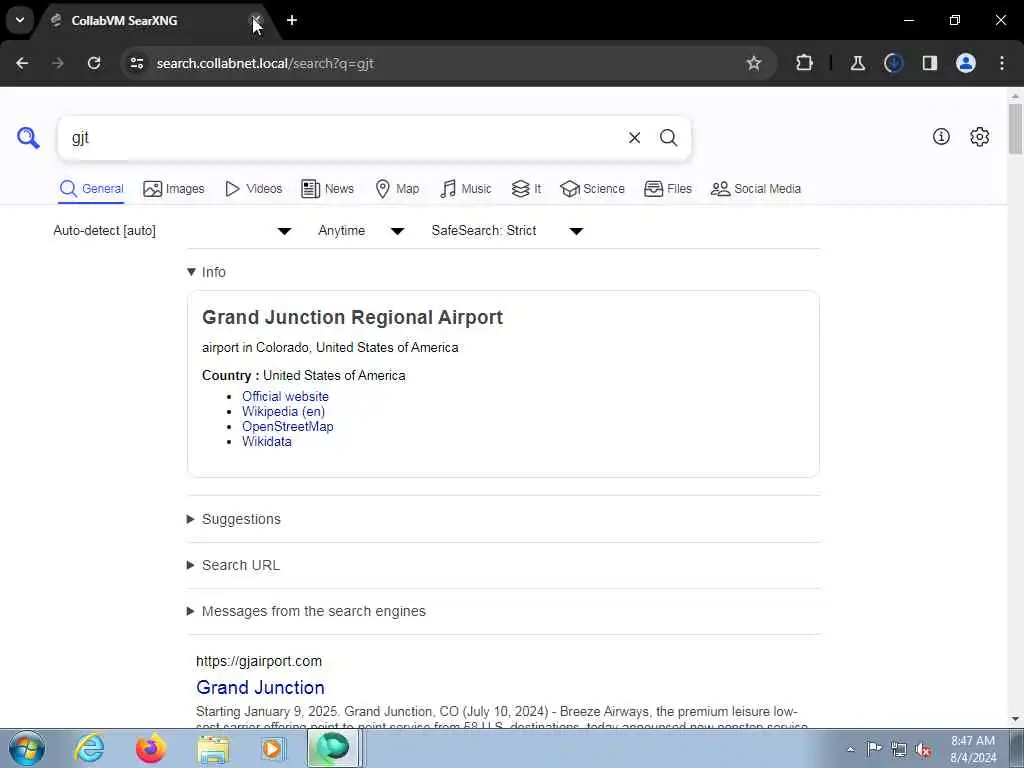The height and width of the screenshot is (768, 1024).
Task: Expand Messages from the search engines
Action: click(x=306, y=611)
